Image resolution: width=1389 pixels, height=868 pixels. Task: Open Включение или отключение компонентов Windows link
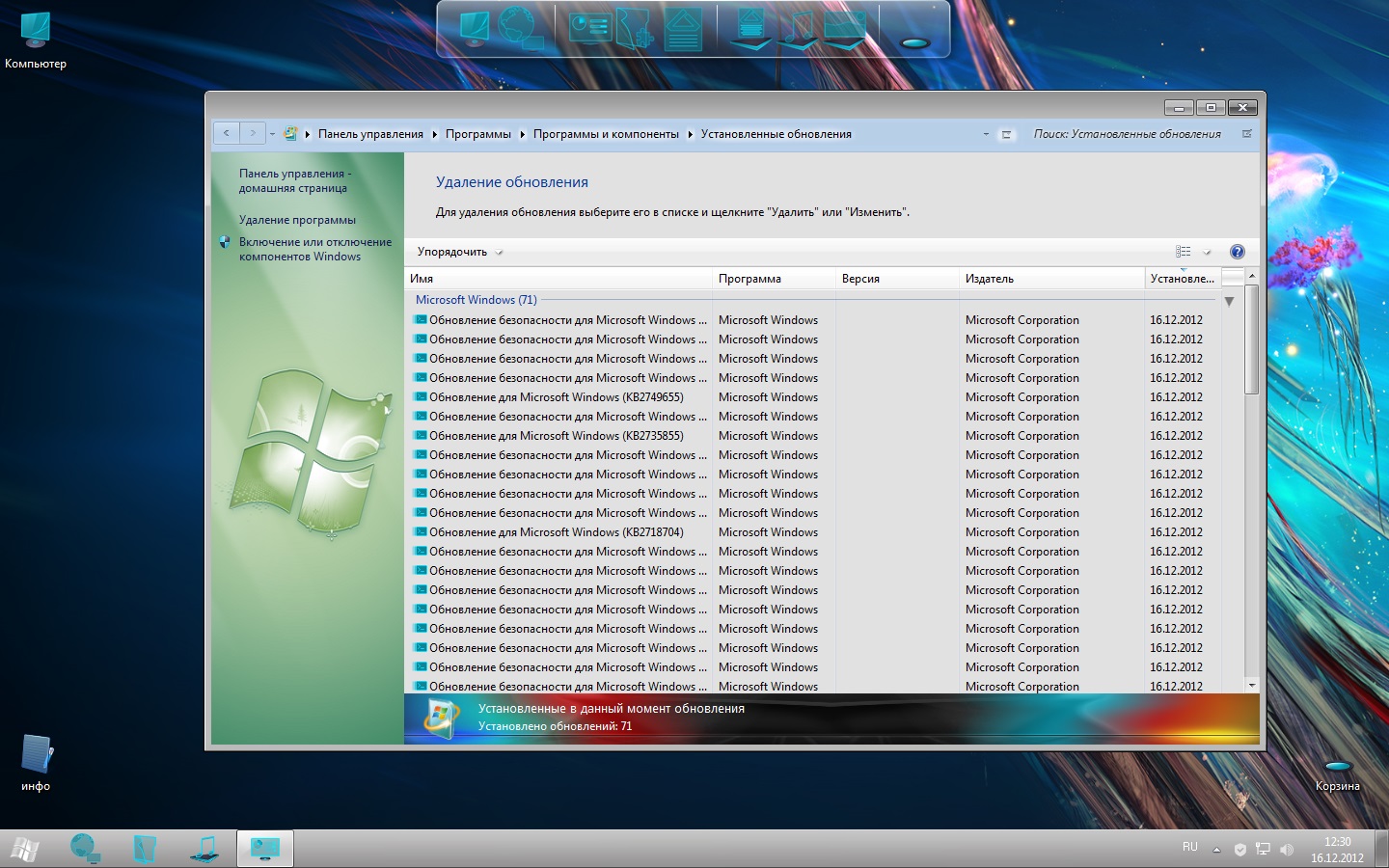click(x=314, y=249)
